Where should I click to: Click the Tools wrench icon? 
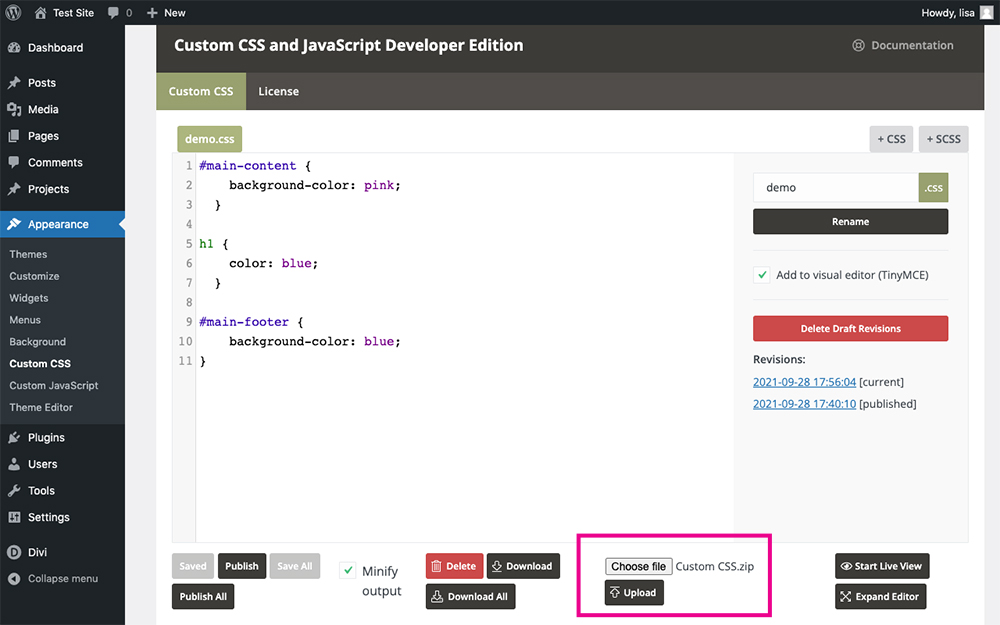14,490
